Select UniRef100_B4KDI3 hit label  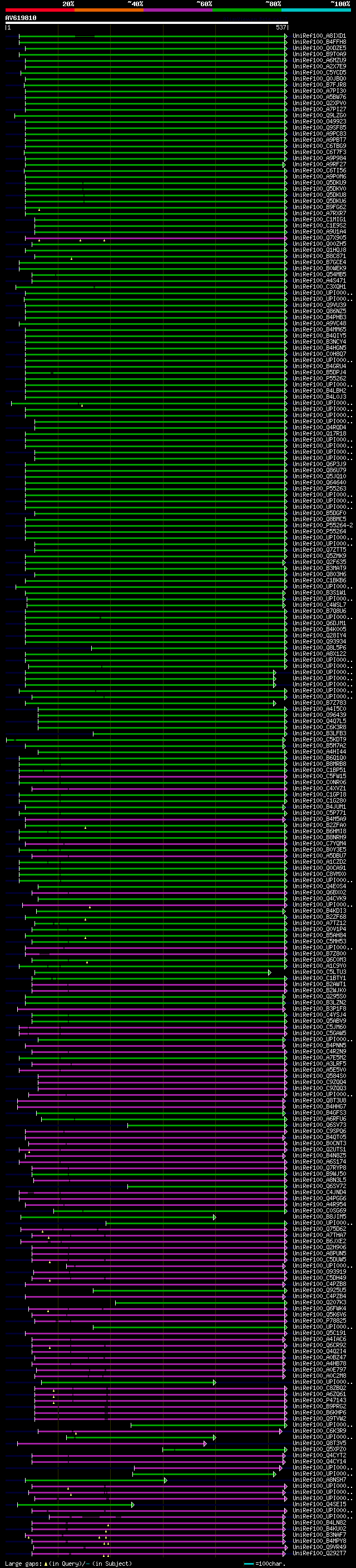(x=319, y=911)
